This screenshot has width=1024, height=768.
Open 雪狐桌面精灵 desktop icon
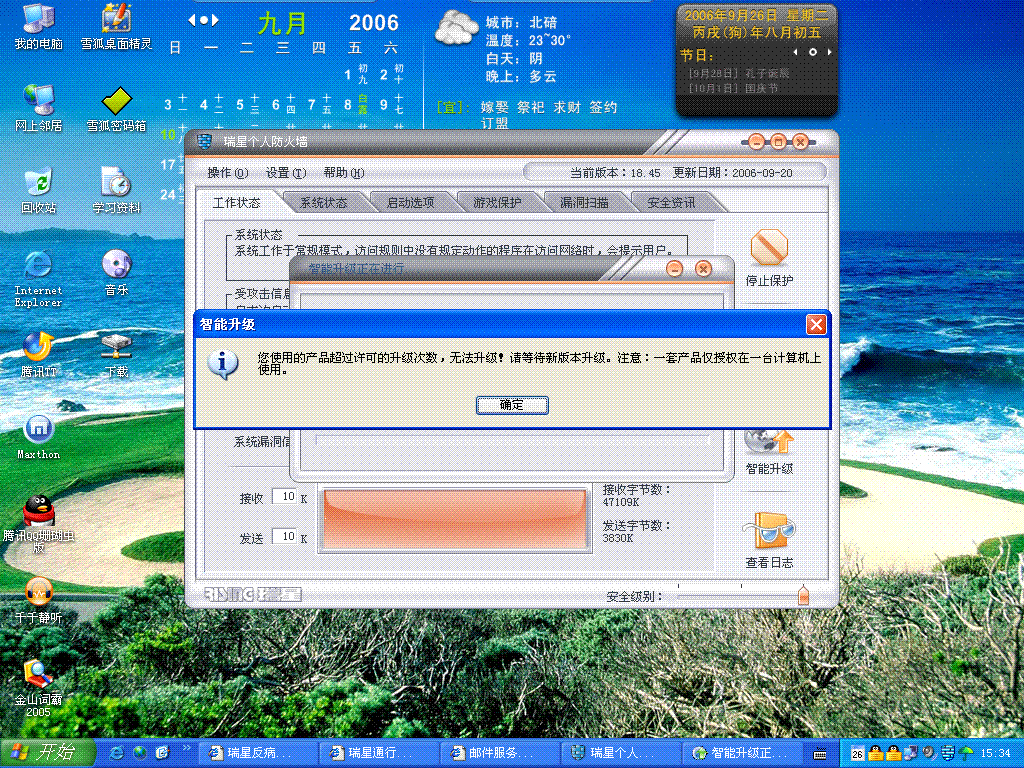(x=116, y=27)
